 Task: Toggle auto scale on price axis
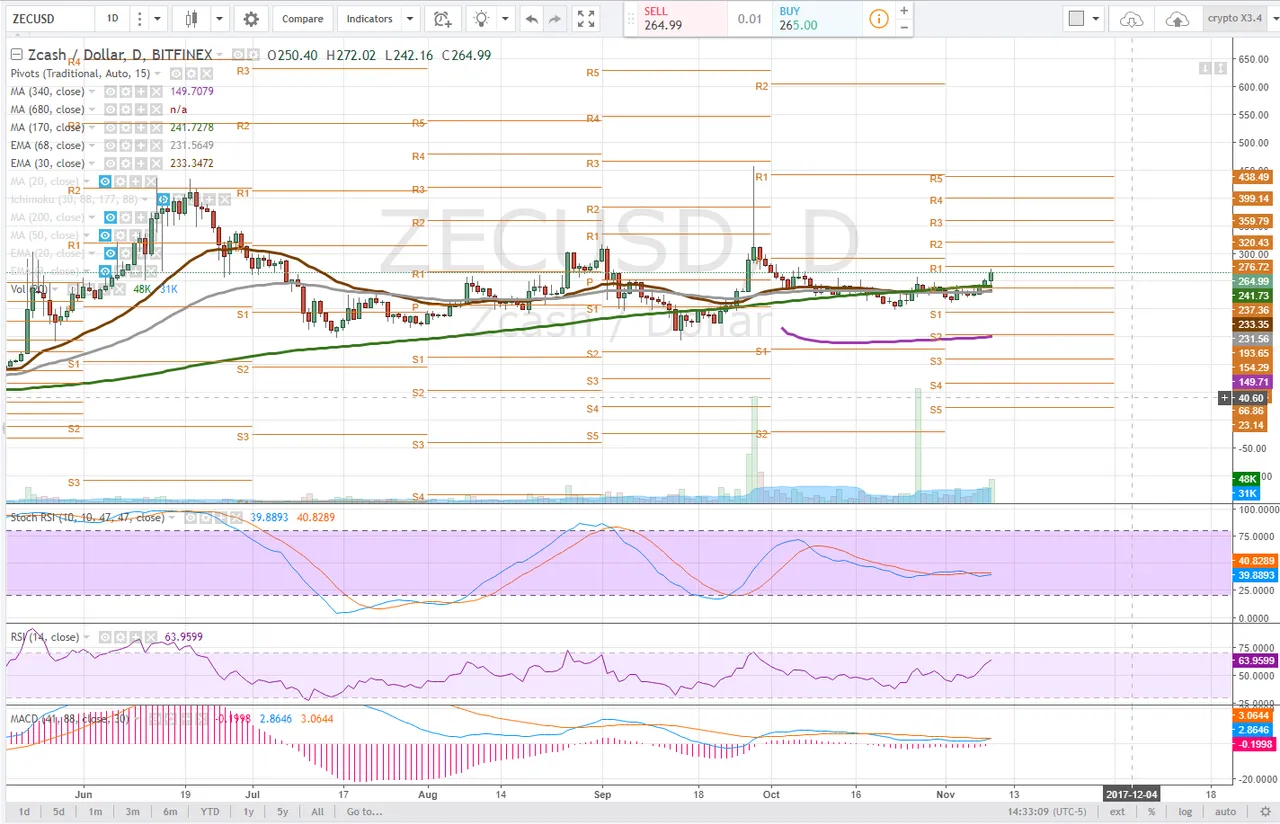[x=1225, y=812]
